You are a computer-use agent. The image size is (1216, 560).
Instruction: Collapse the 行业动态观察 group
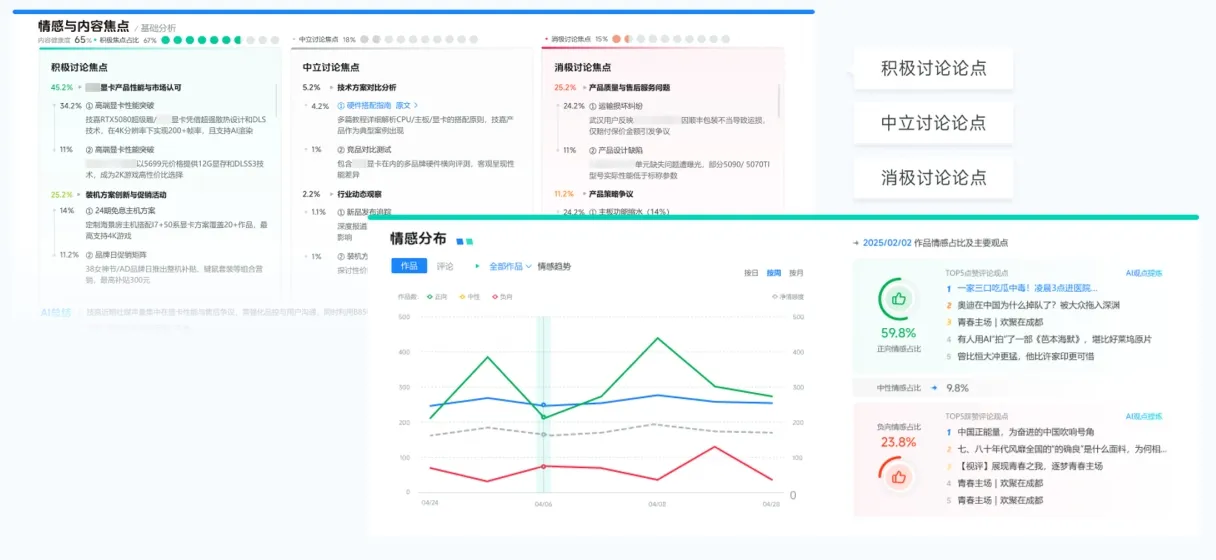331,195
